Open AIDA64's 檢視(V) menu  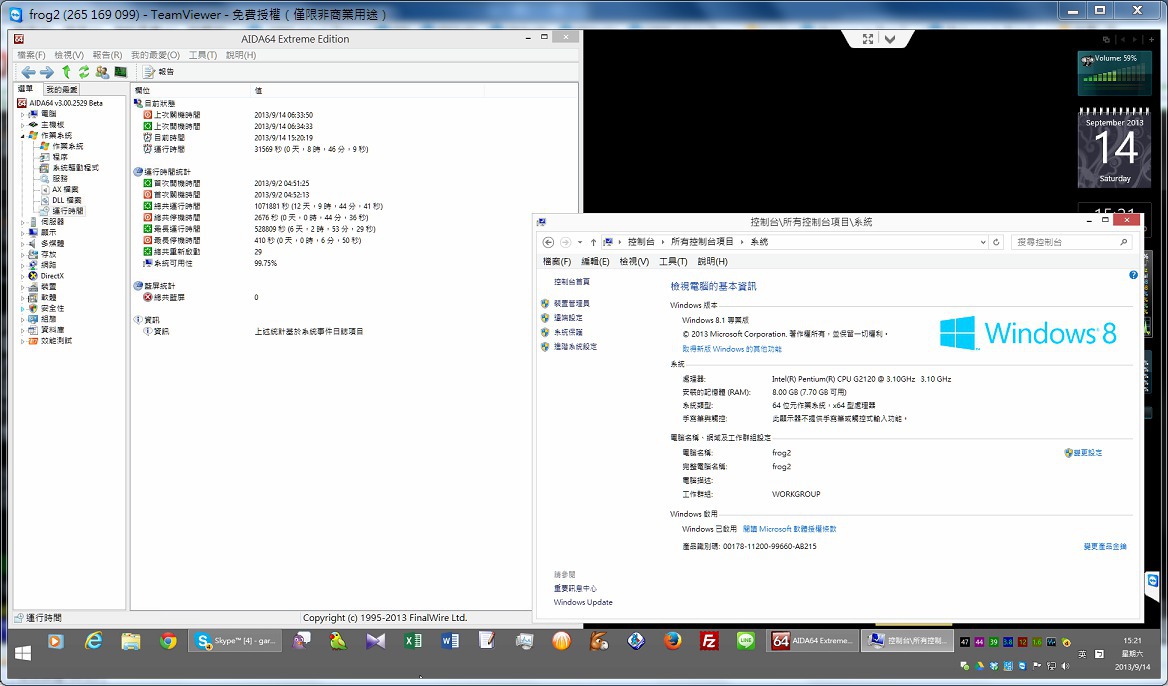click(x=69, y=55)
